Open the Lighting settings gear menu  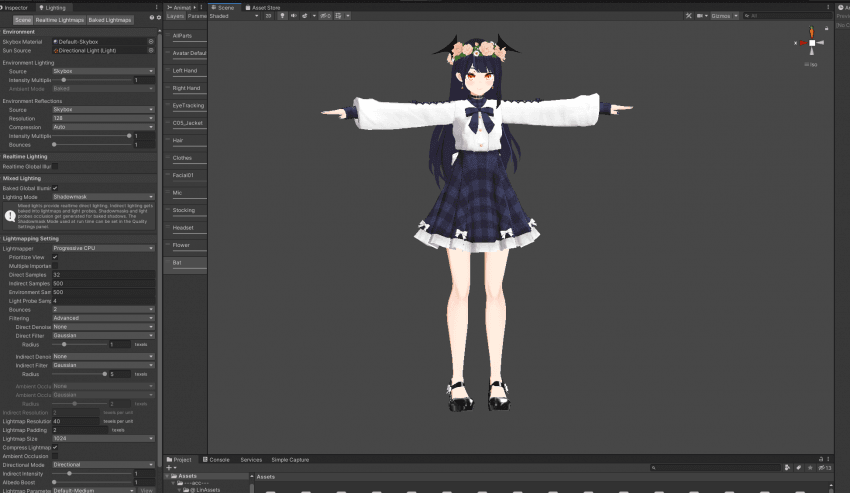(x=157, y=18)
